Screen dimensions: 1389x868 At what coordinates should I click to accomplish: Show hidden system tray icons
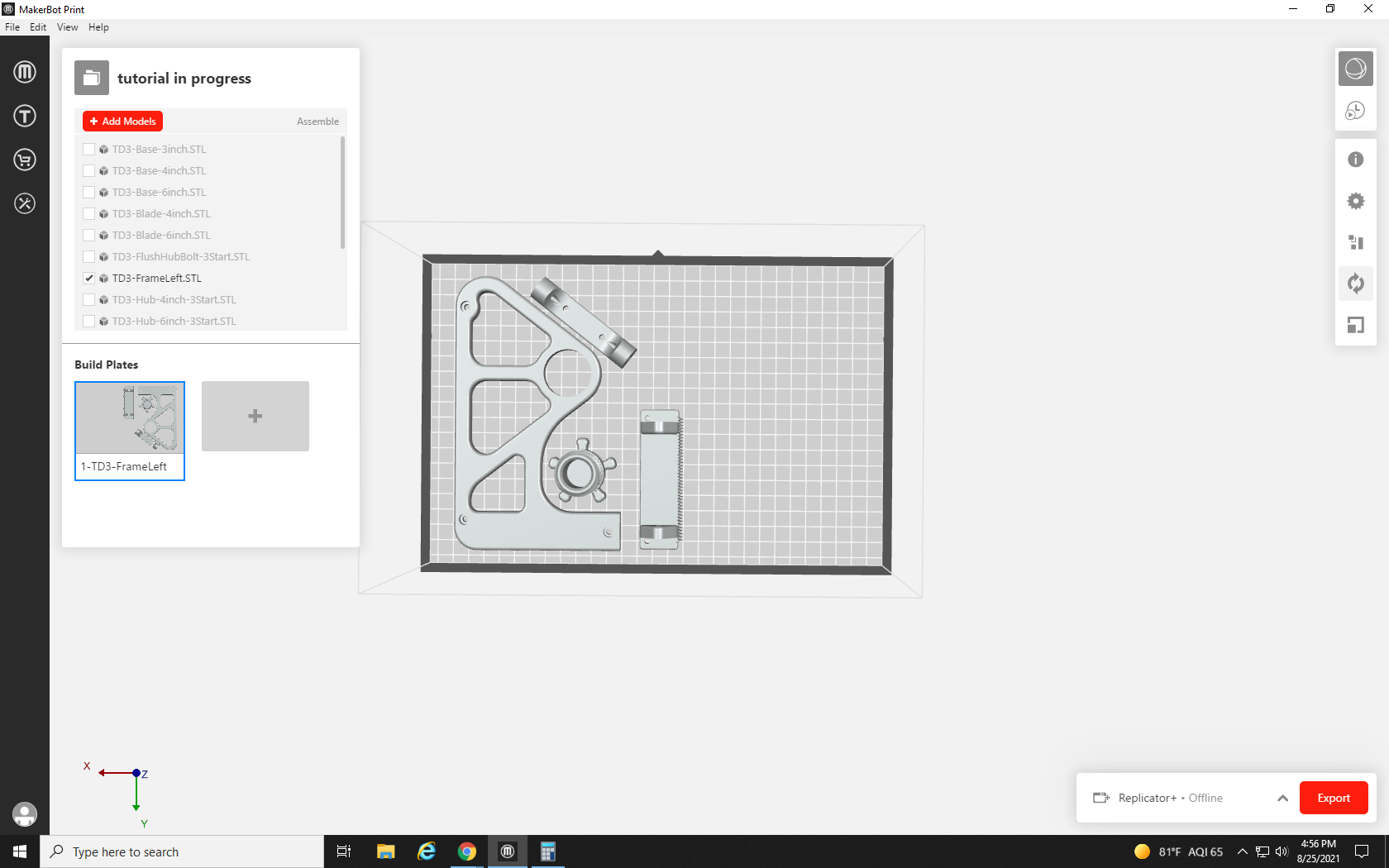[x=1242, y=851]
